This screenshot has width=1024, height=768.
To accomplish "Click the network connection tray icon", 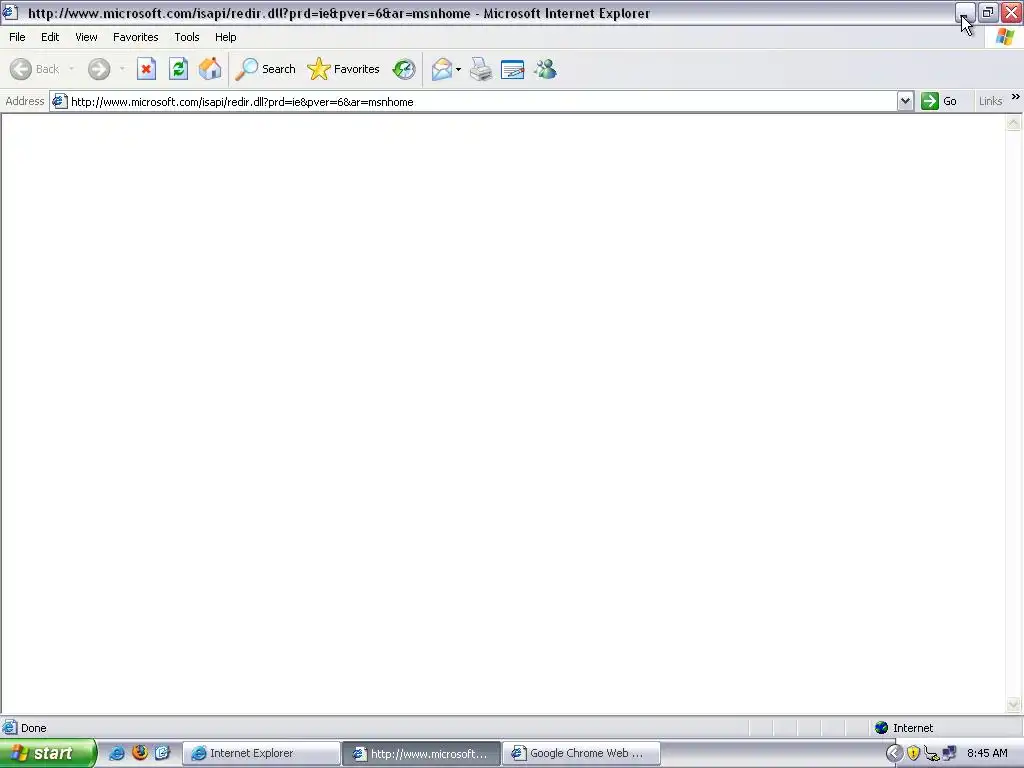I will click(949, 754).
